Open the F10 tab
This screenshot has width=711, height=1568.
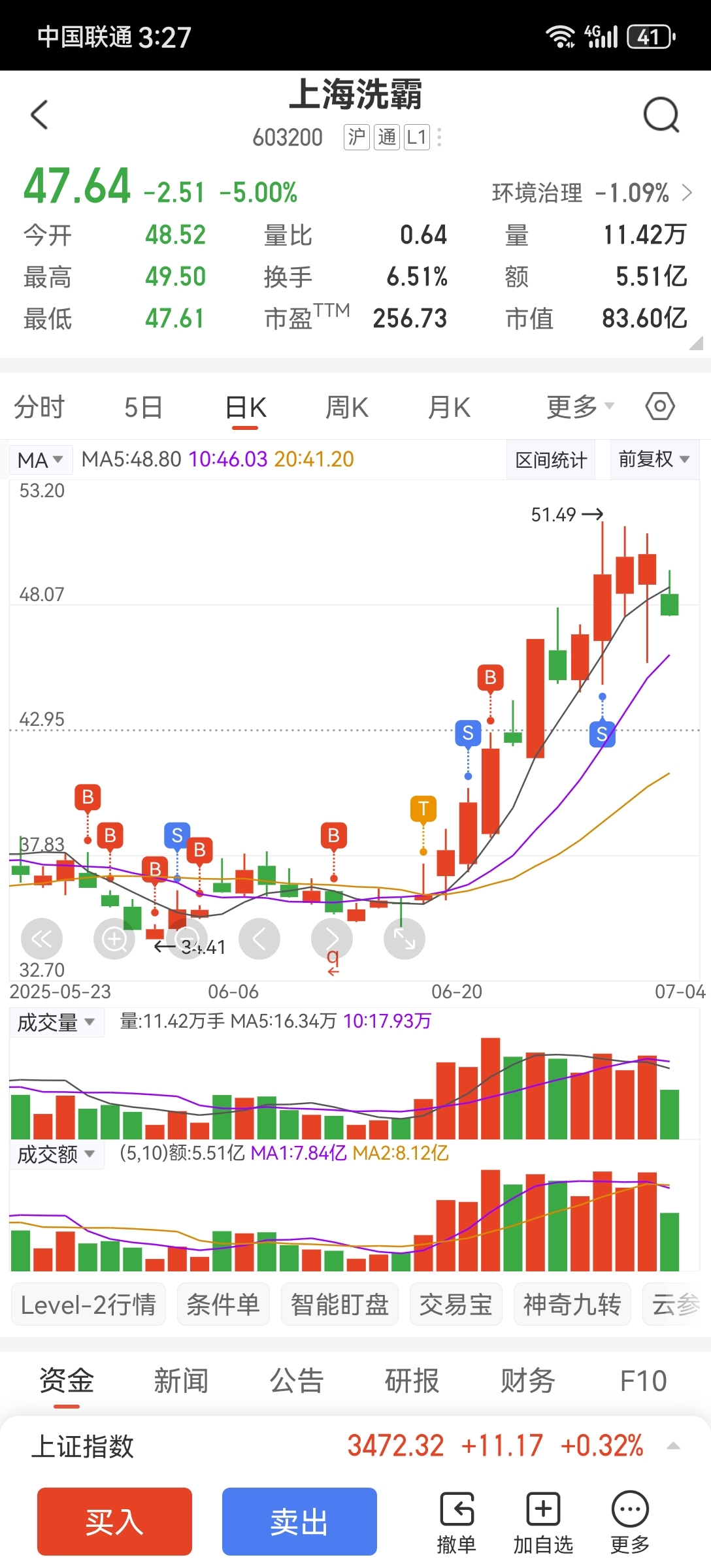pos(643,1380)
